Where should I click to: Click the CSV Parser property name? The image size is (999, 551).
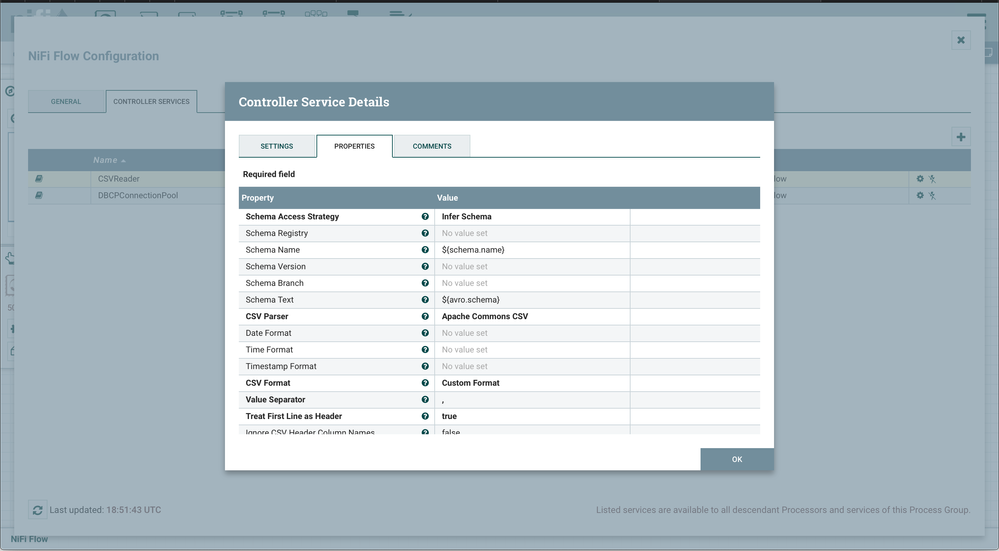[x=267, y=317]
